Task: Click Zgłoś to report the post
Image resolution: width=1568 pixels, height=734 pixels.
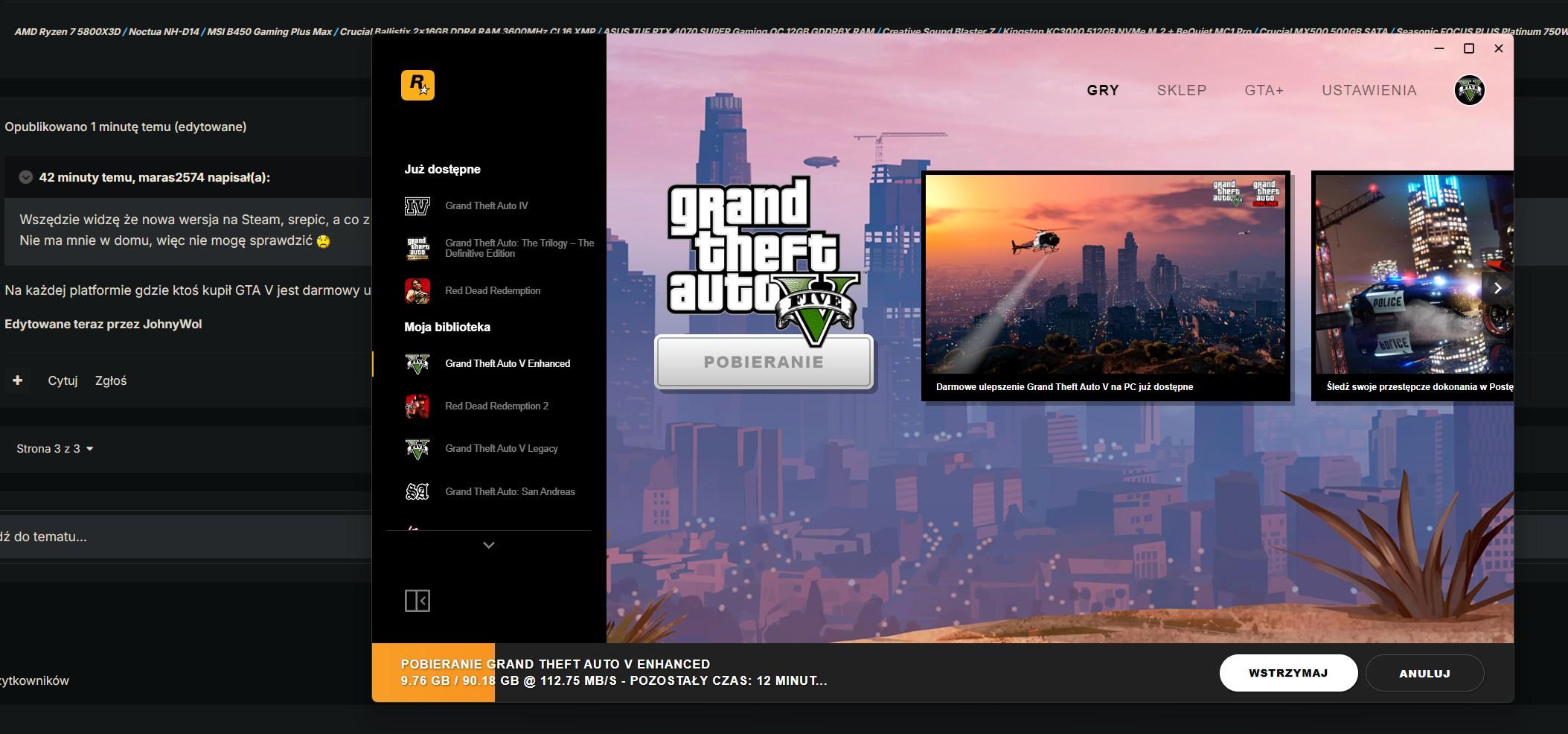Action: (x=111, y=380)
